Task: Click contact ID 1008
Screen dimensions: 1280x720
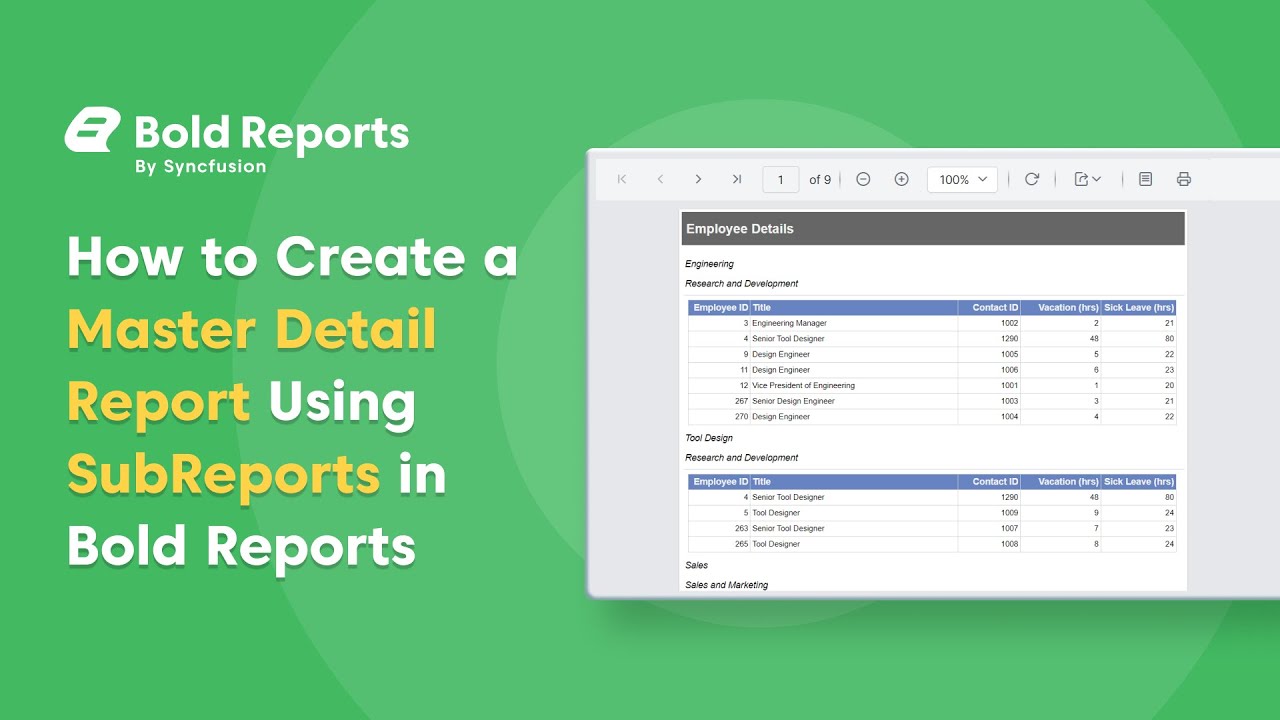Action: pyautogui.click(x=1009, y=544)
